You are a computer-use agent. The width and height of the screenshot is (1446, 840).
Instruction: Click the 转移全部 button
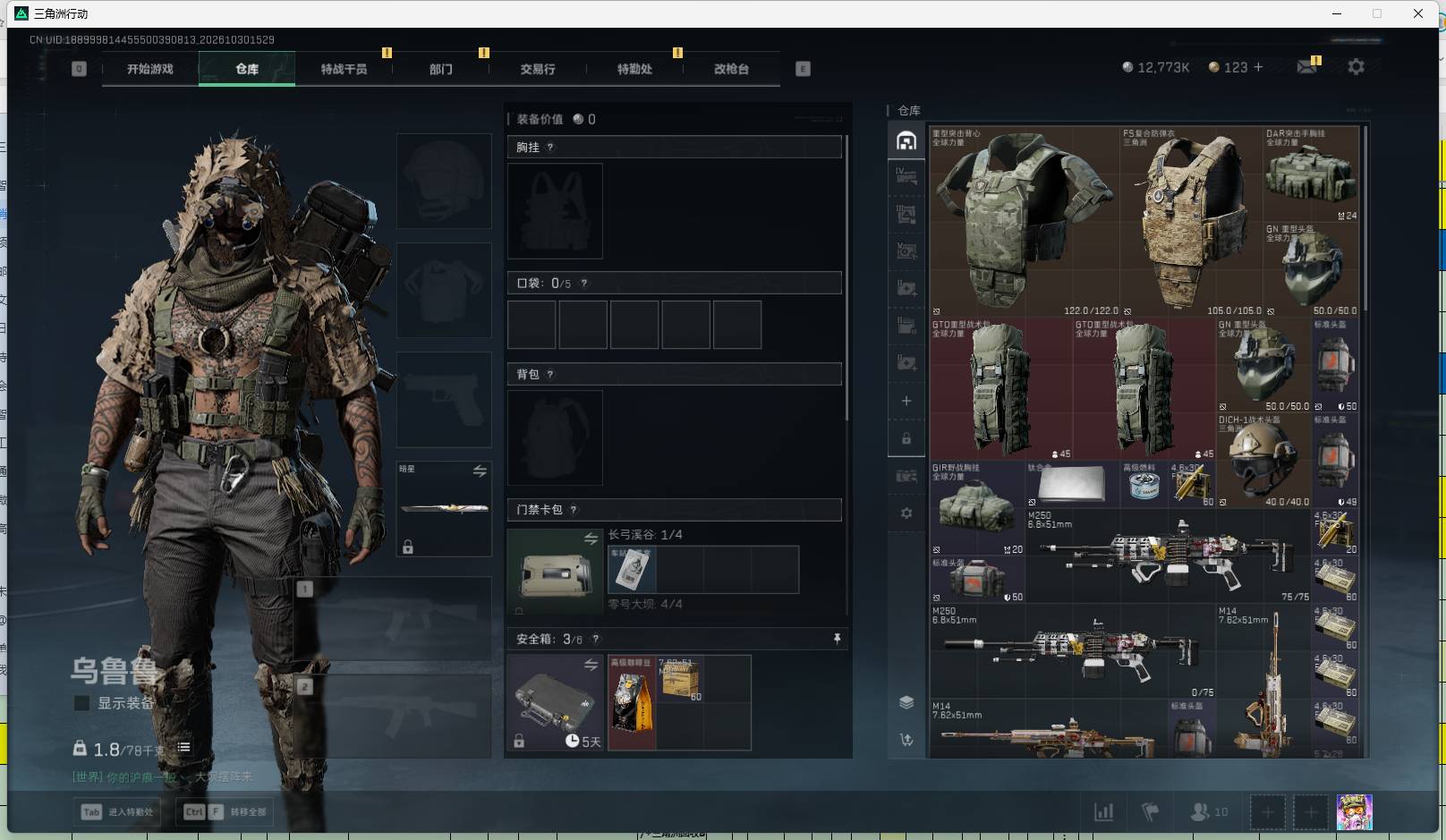pyautogui.click(x=225, y=811)
